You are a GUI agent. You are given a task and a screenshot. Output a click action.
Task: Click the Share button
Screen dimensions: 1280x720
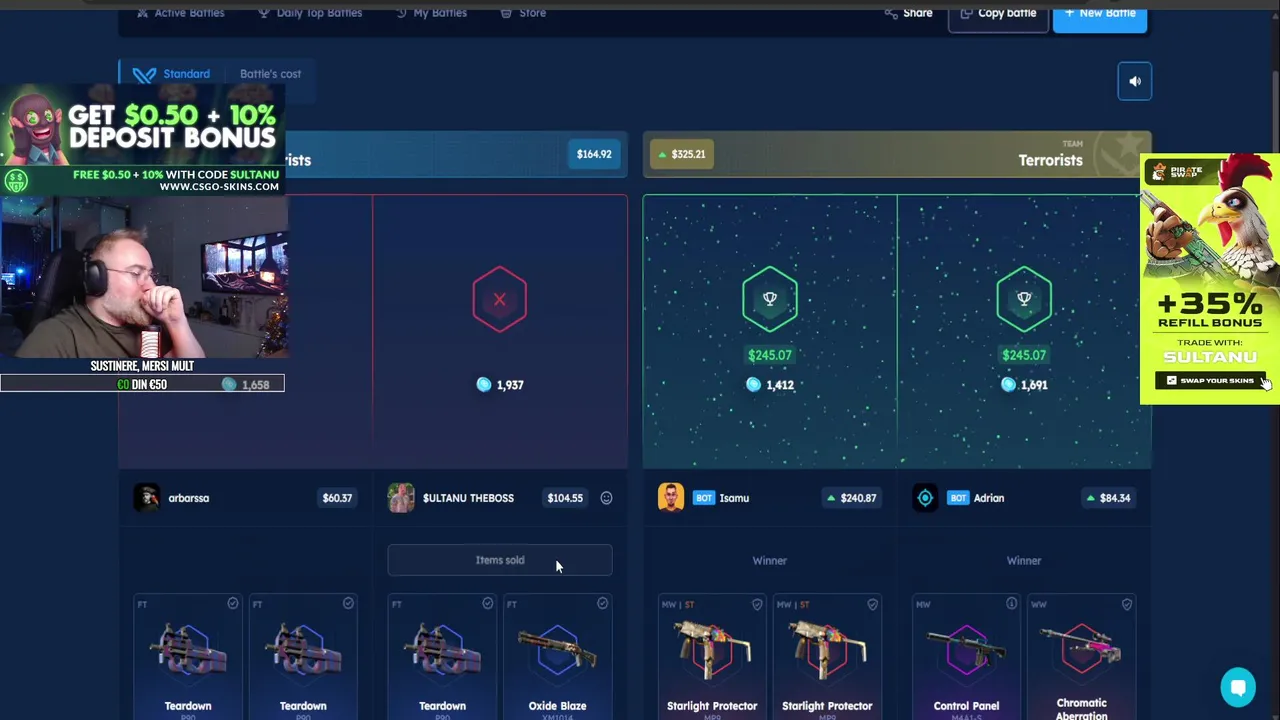(909, 12)
